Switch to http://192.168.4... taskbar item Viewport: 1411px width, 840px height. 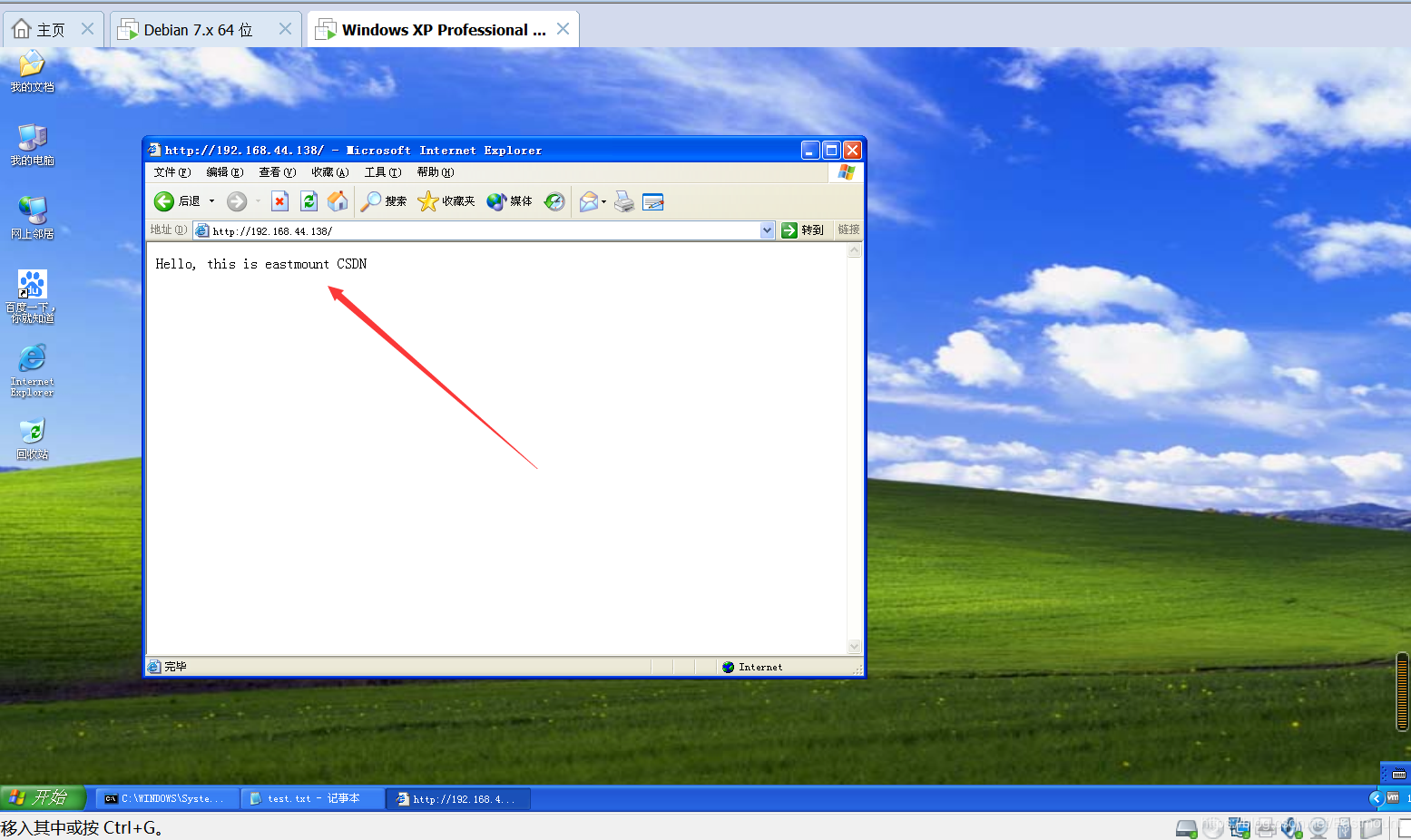click(458, 798)
